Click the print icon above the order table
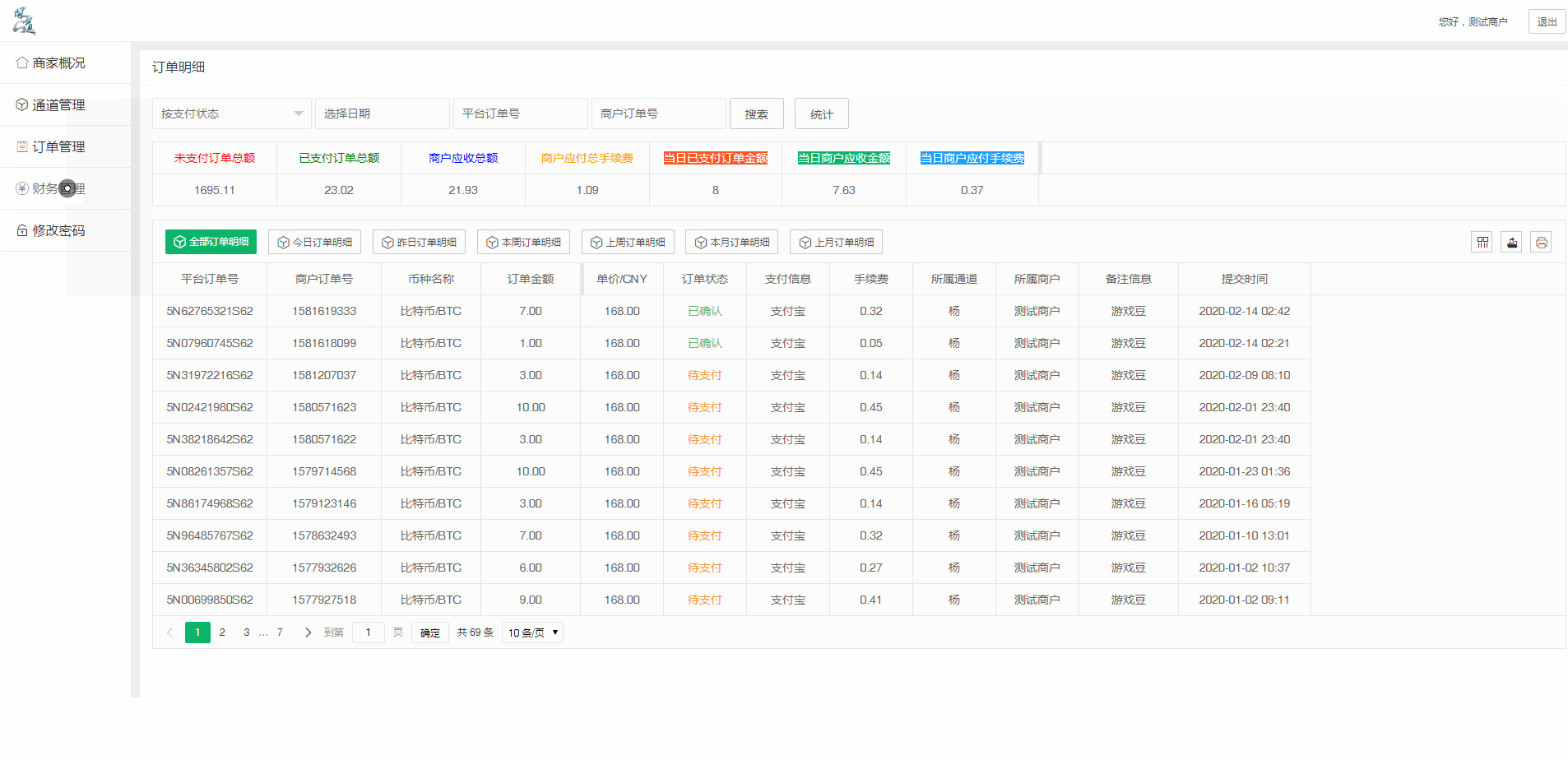The width and height of the screenshot is (1568, 760). click(1541, 242)
